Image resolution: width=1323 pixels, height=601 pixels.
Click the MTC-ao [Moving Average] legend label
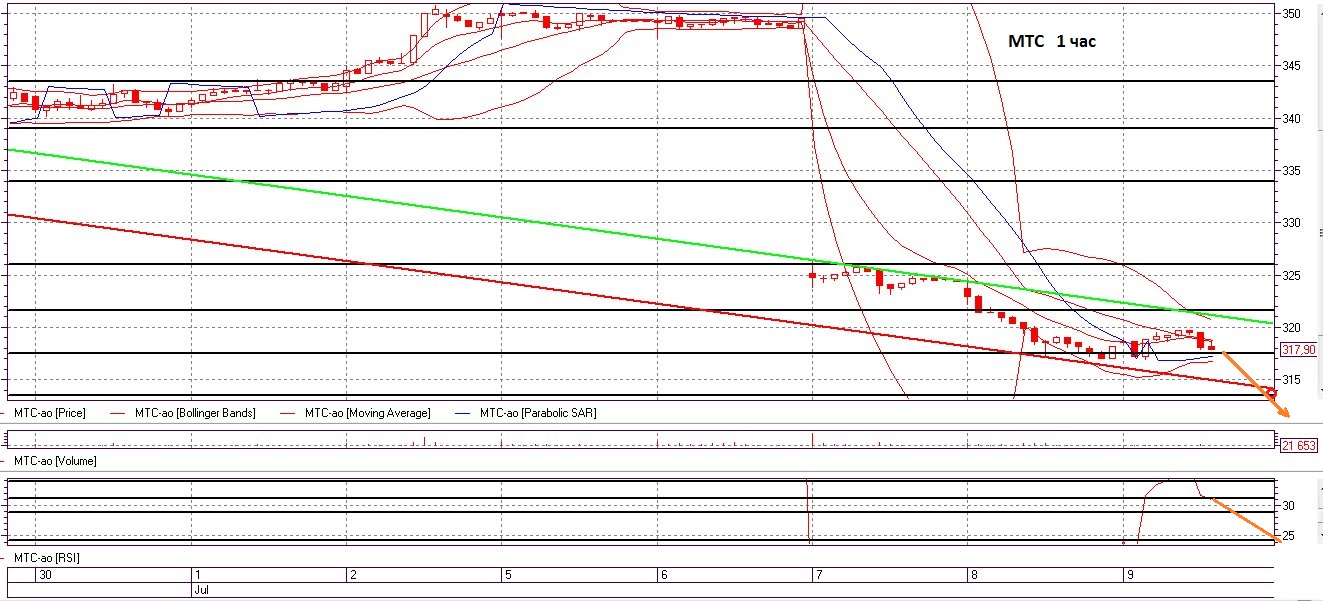point(368,413)
